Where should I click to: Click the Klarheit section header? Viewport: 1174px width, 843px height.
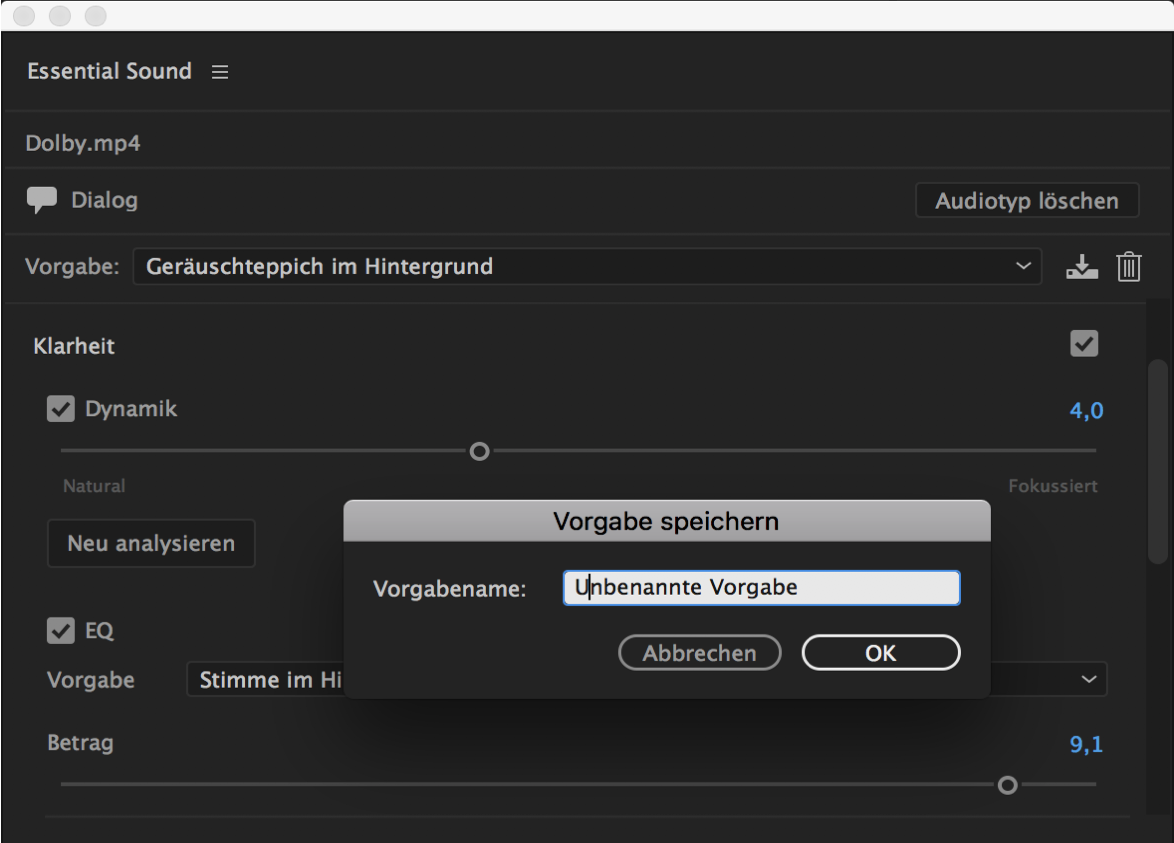click(x=74, y=346)
